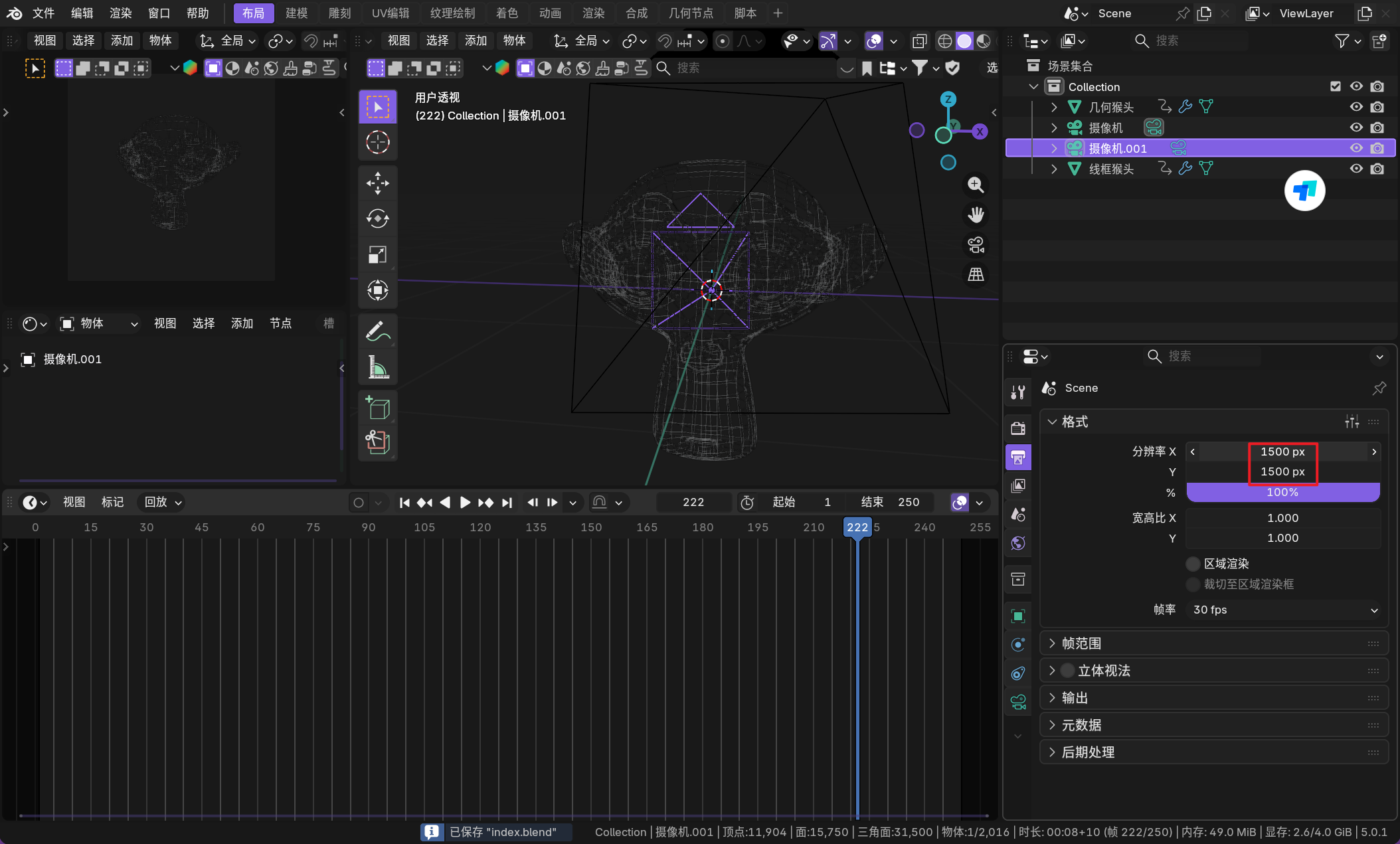
Task: Activate the Annotate pencil tool
Action: pyautogui.click(x=377, y=331)
